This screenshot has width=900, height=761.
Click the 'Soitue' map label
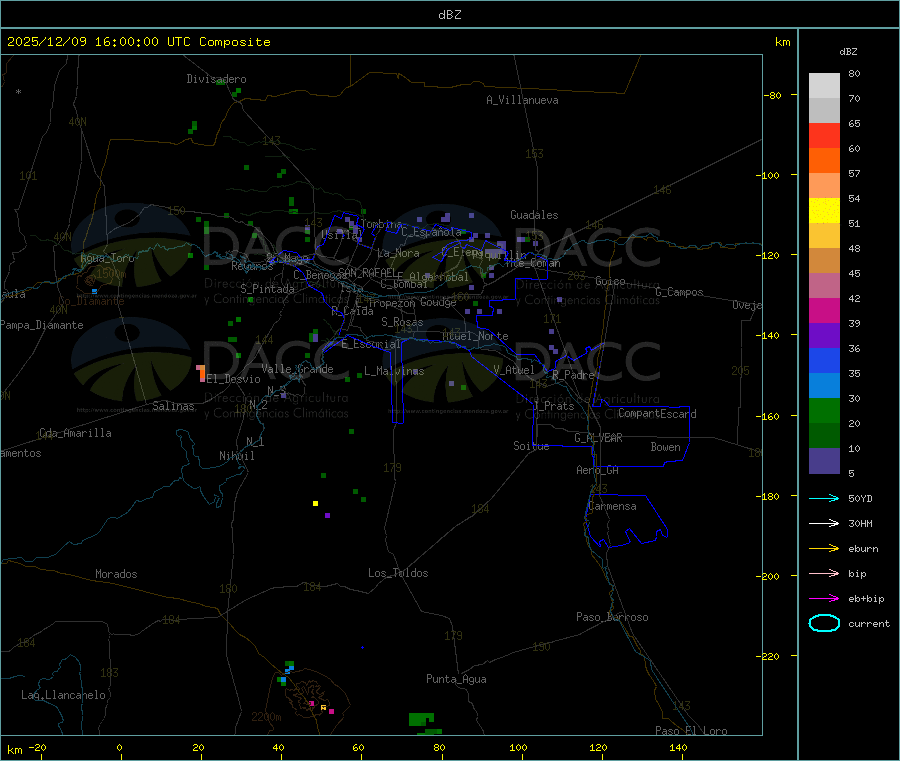pyautogui.click(x=531, y=446)
